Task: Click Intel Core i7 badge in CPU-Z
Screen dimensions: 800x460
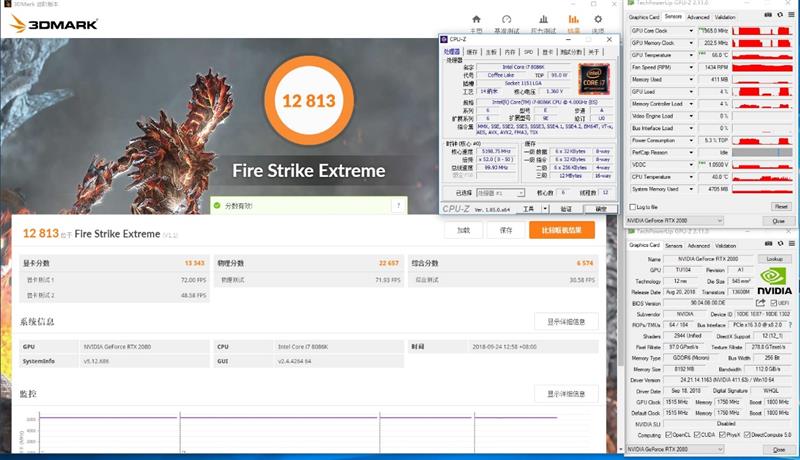Action: [593, 79]
